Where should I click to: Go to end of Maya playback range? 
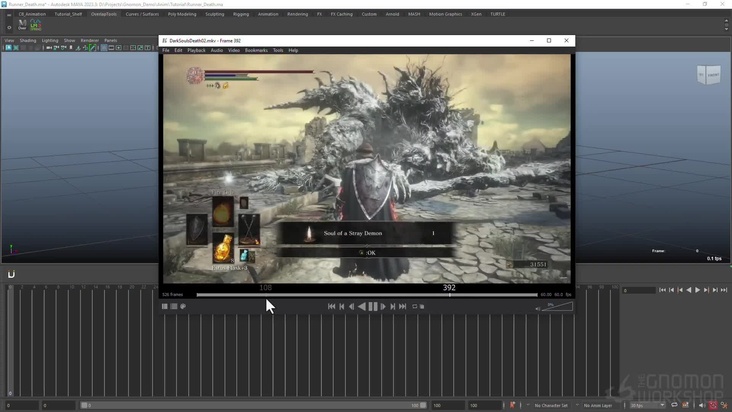click(x=724, y=290)
